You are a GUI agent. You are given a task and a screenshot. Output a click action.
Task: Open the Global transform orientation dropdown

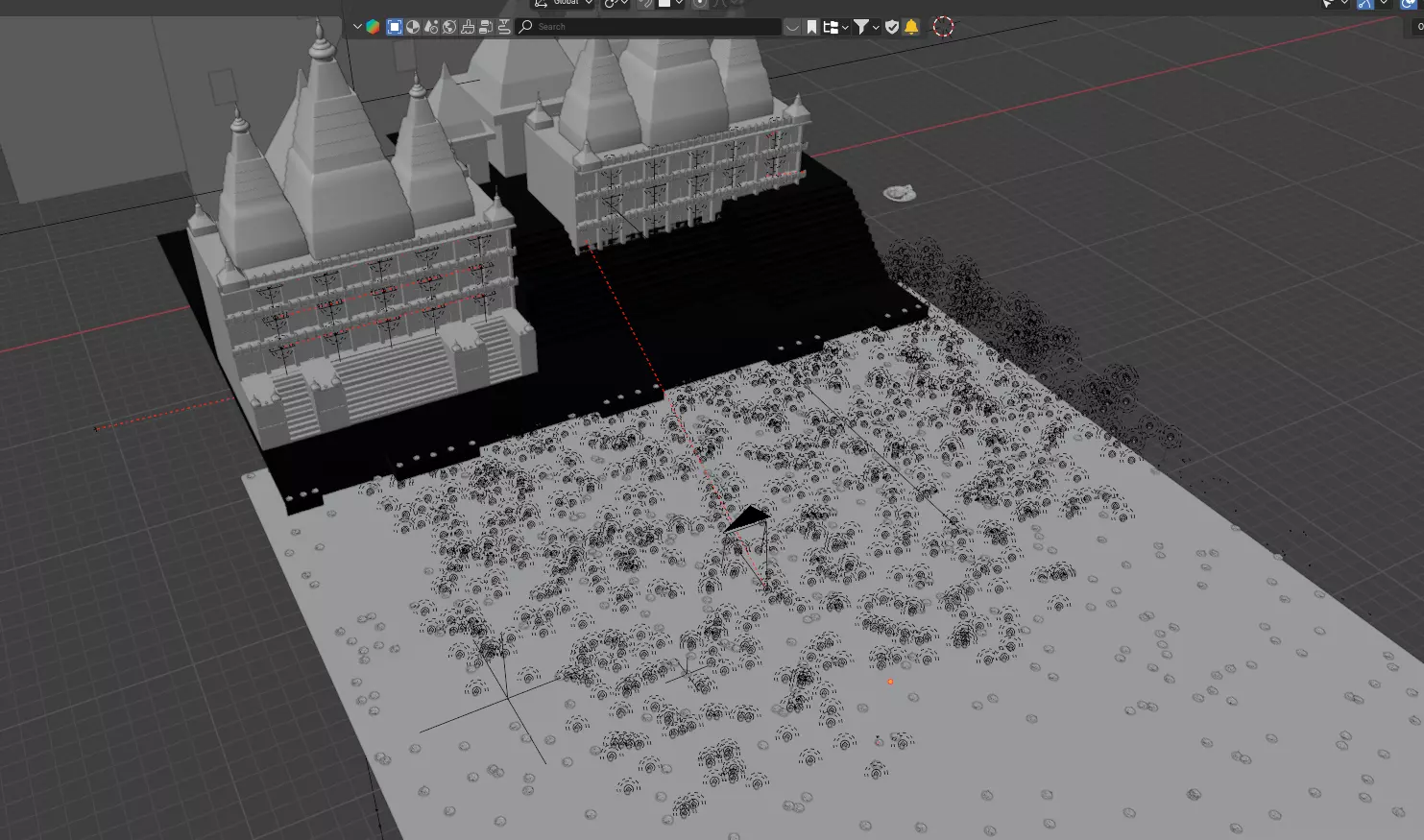click(565, 3)
